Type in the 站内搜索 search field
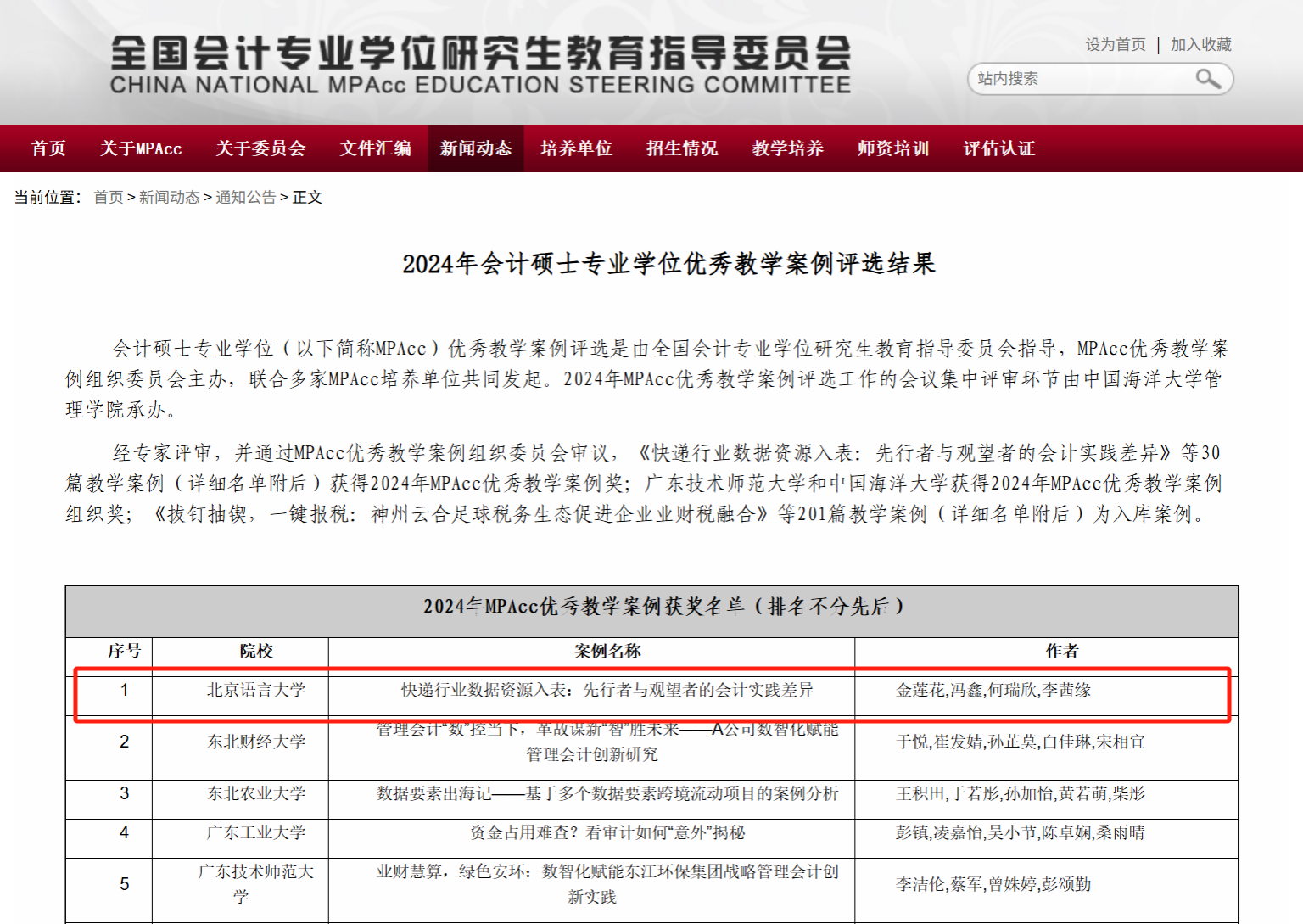The height and width of the screenshot is (924, 1303). pyautogui.click(x=1077, y=79)
